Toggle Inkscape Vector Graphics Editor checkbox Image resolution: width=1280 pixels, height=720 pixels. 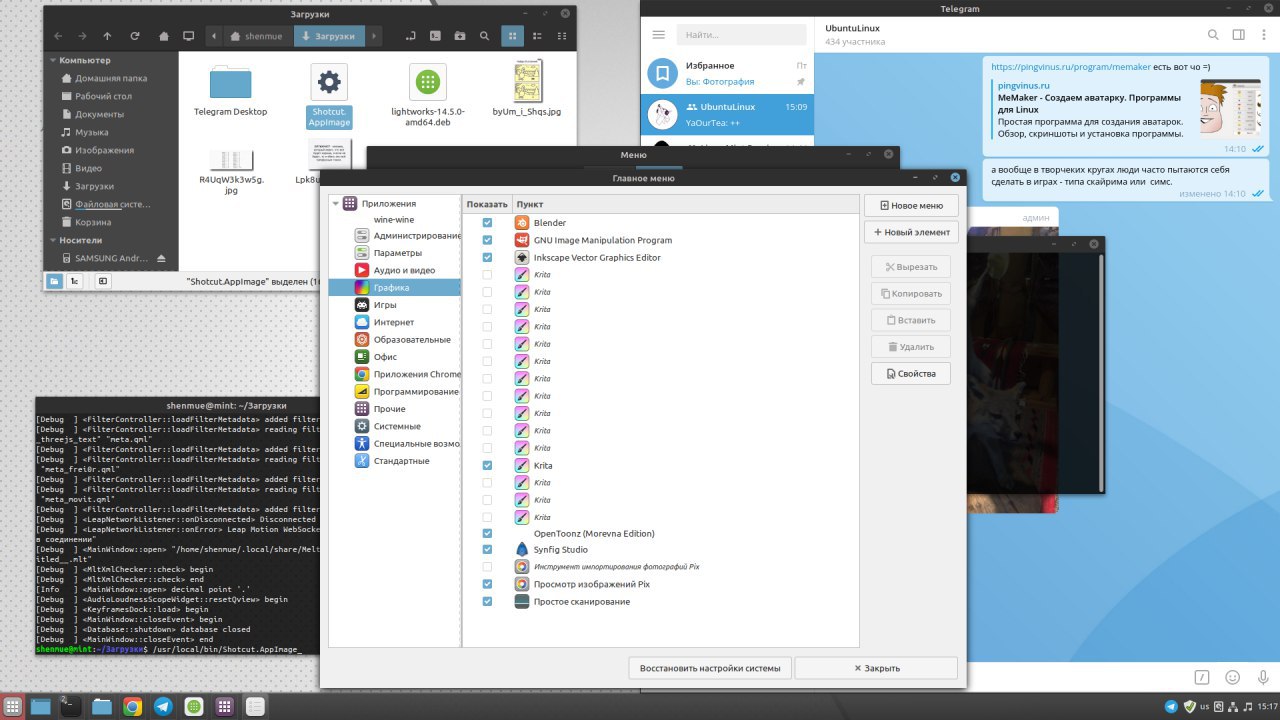(x=487, y=257)
